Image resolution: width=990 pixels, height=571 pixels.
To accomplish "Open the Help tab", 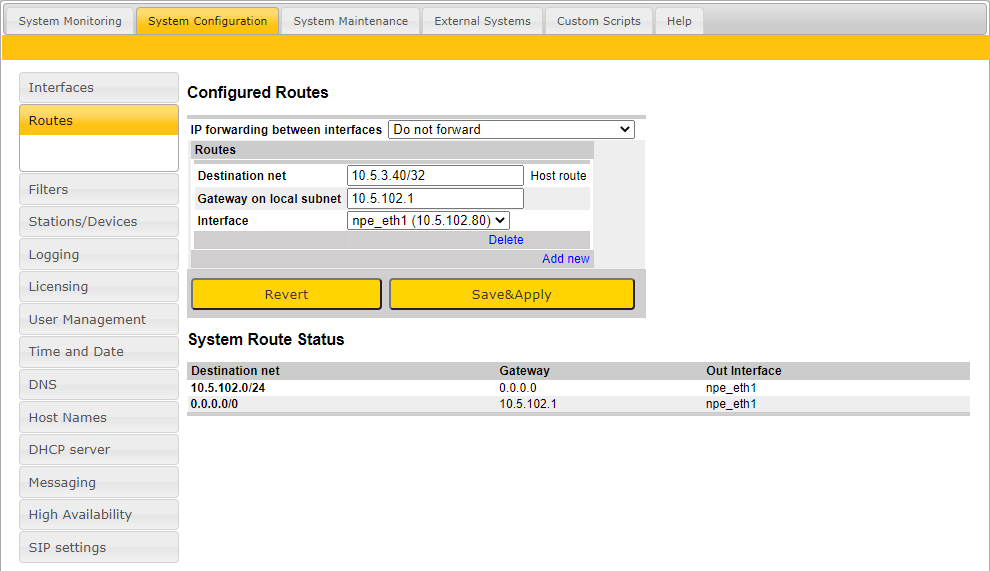I will [x=679, y=21].
